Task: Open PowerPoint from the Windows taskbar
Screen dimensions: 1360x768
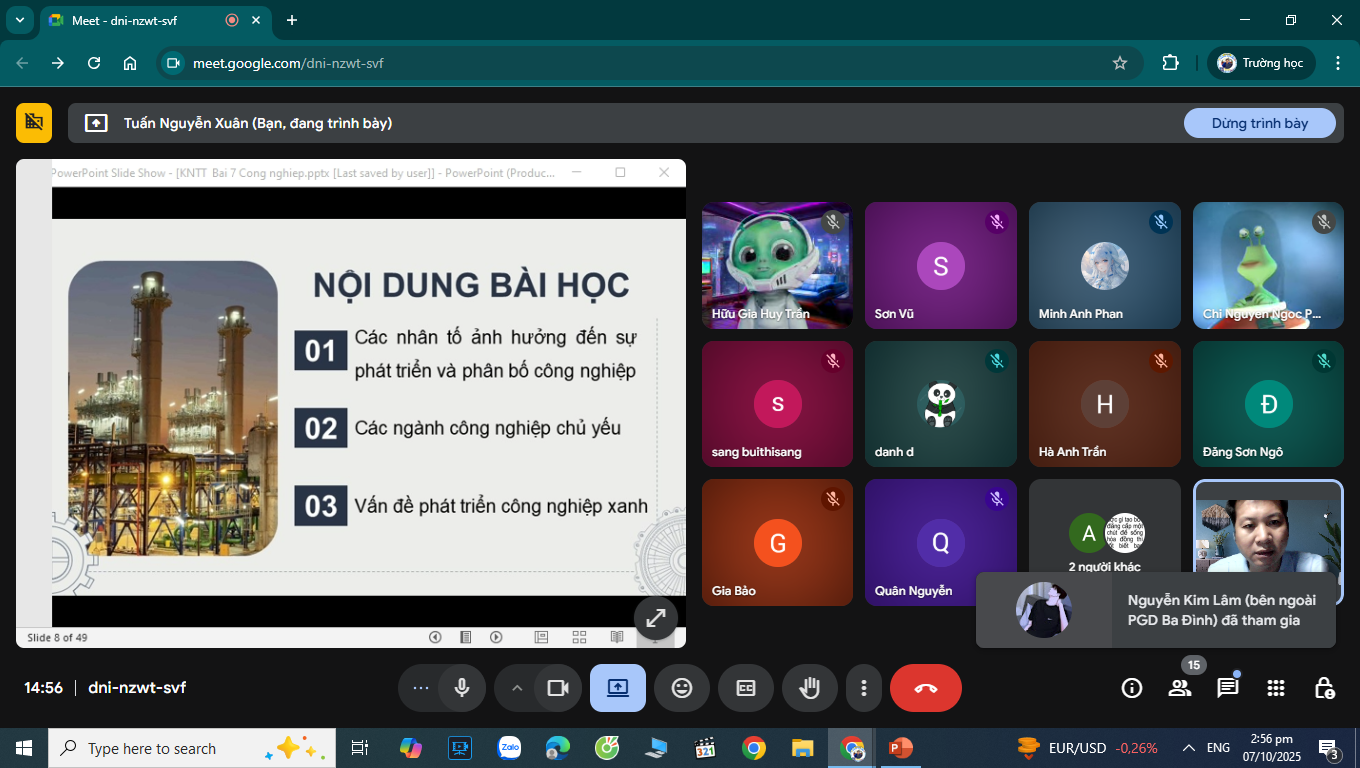Action: 901,748
